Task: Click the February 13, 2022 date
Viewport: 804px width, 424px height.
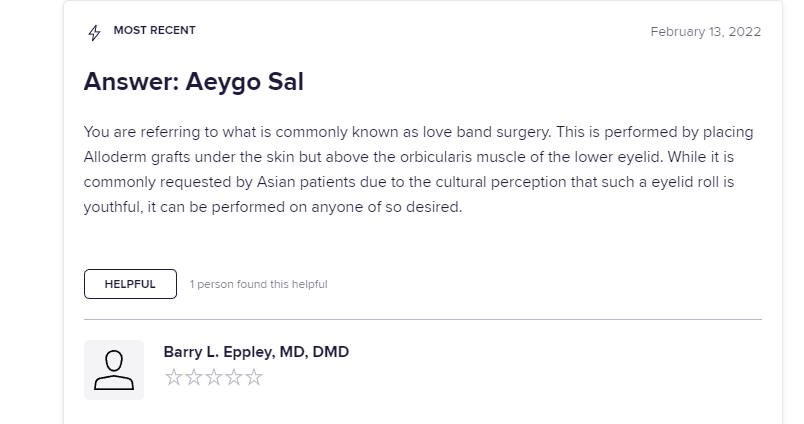Action: click(706, 32)
